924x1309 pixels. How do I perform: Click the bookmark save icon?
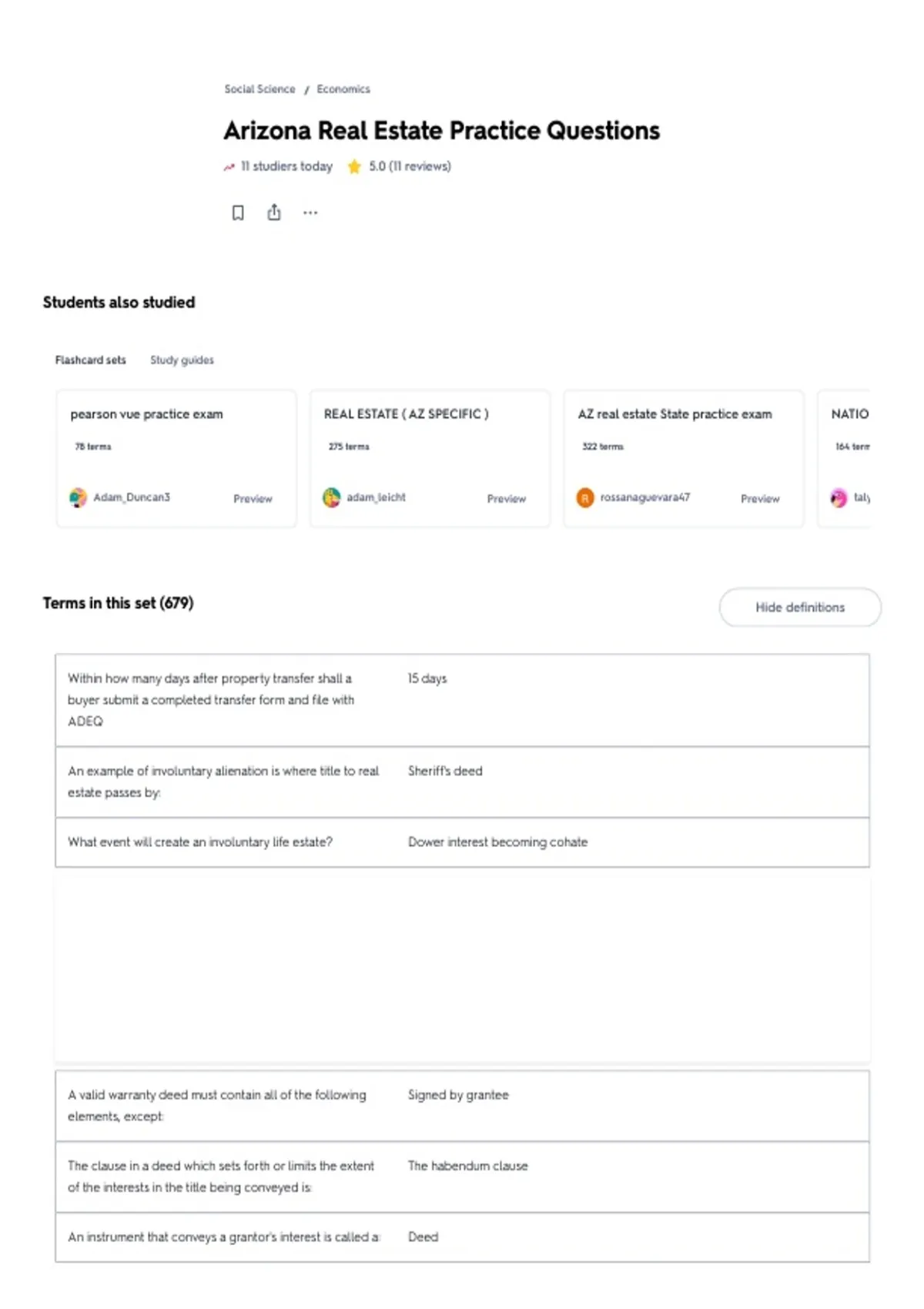point(238,213)
